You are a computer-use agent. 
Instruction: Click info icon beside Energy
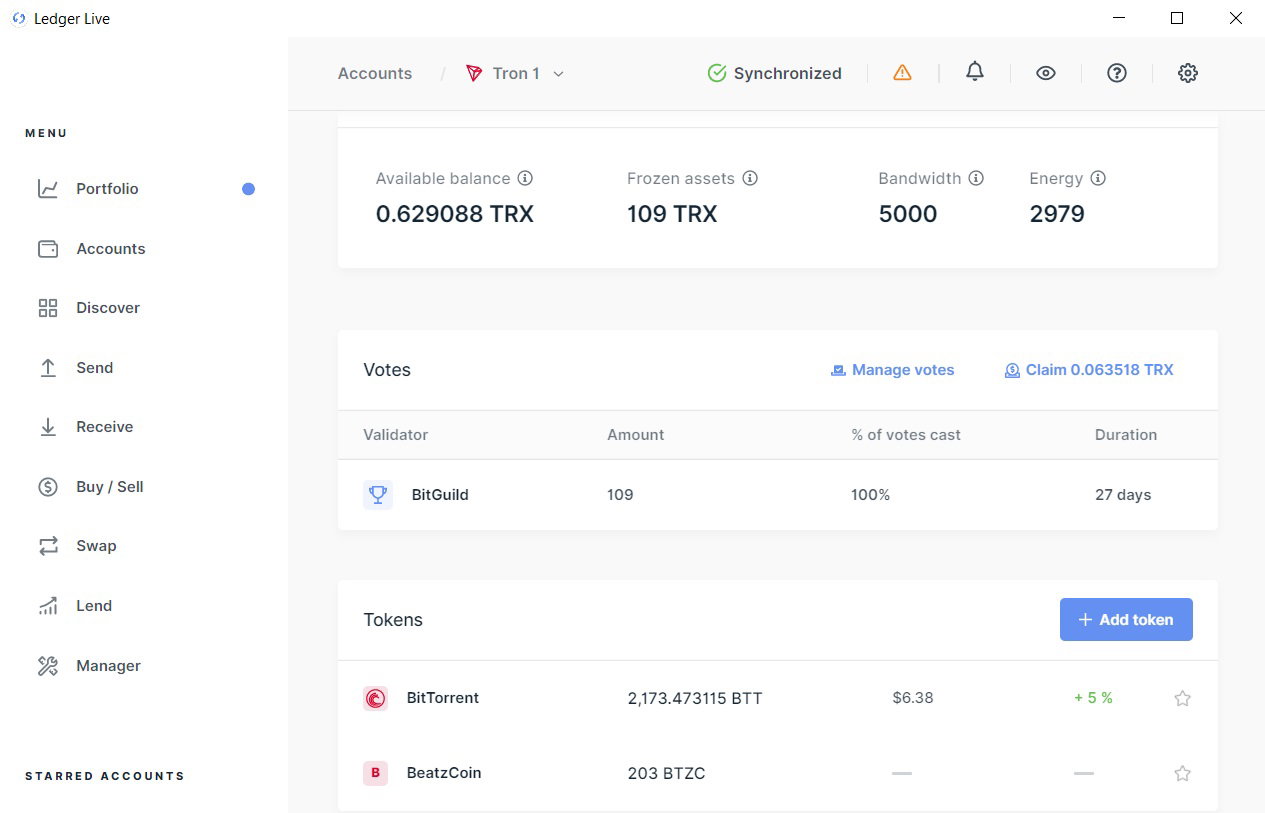pos(1098,178)
